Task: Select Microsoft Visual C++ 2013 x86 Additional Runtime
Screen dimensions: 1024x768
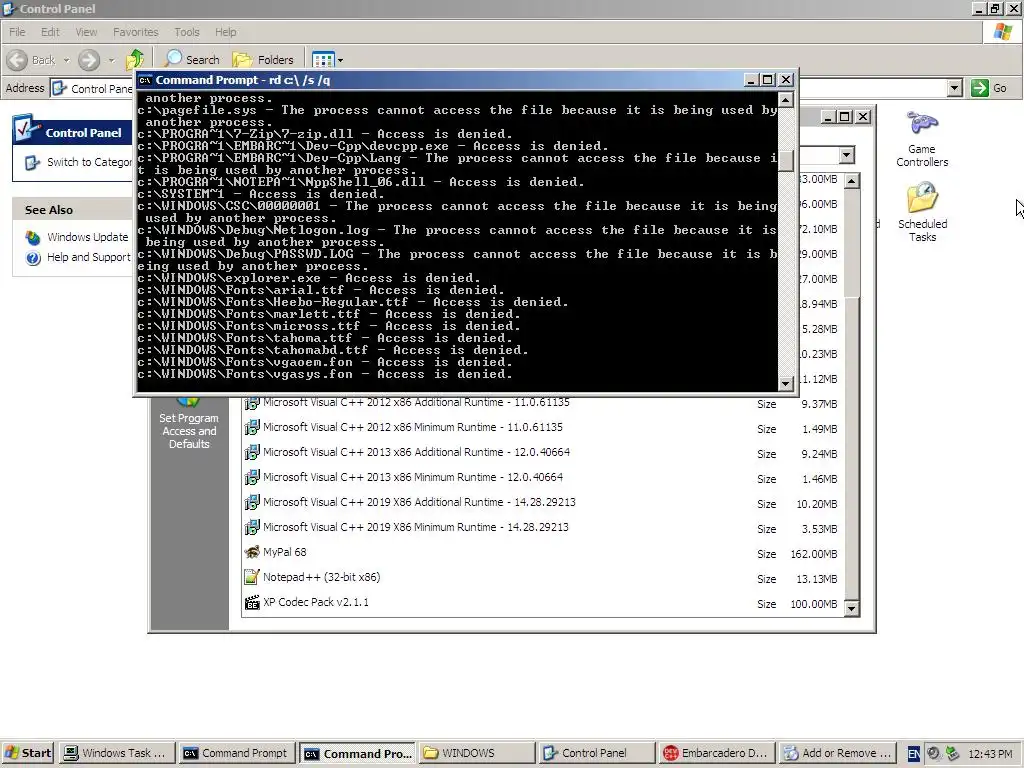Action: [x=543, y=453]
